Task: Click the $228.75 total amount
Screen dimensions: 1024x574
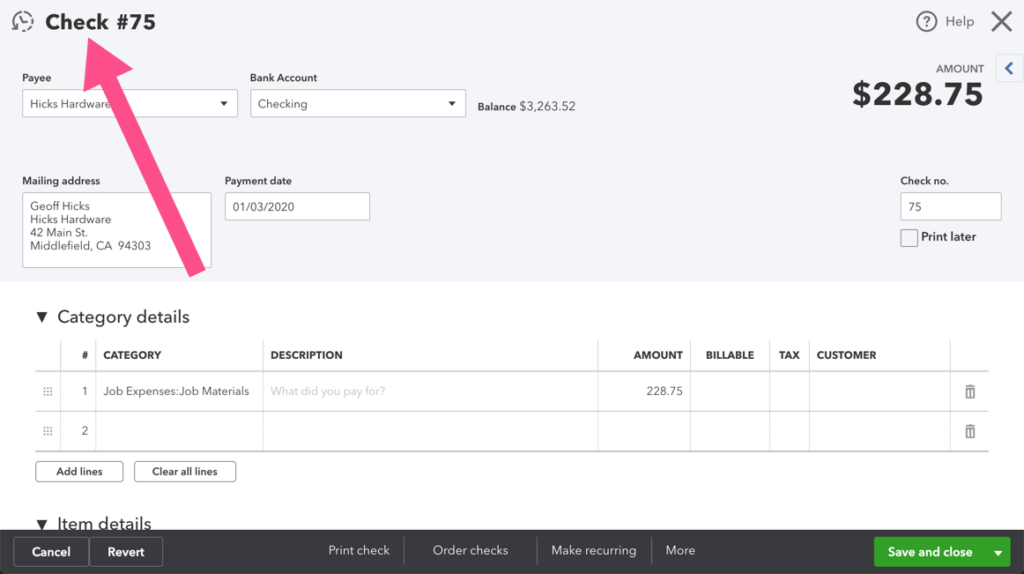Action: pos(918,94)
